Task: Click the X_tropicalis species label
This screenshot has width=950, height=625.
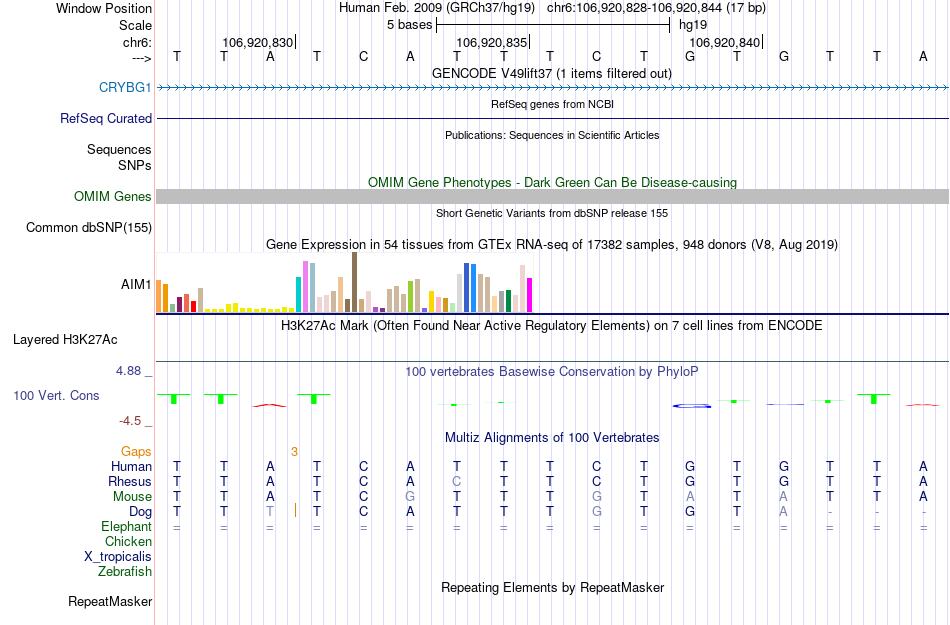Action: point(118,557)
